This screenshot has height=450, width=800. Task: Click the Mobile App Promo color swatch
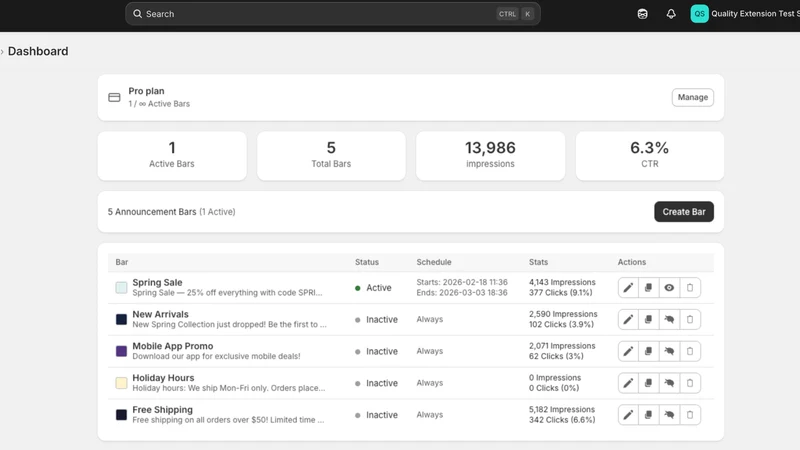point(121,351)
